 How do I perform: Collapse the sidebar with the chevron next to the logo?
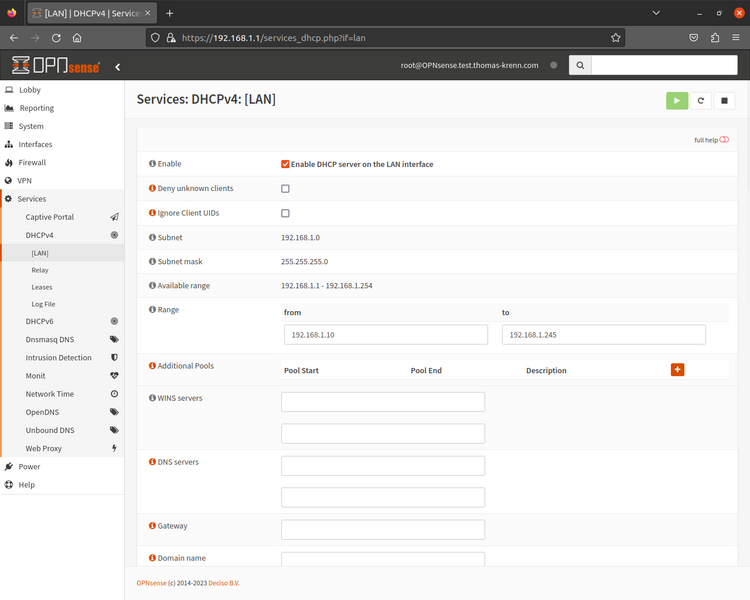tap(118, 67)
